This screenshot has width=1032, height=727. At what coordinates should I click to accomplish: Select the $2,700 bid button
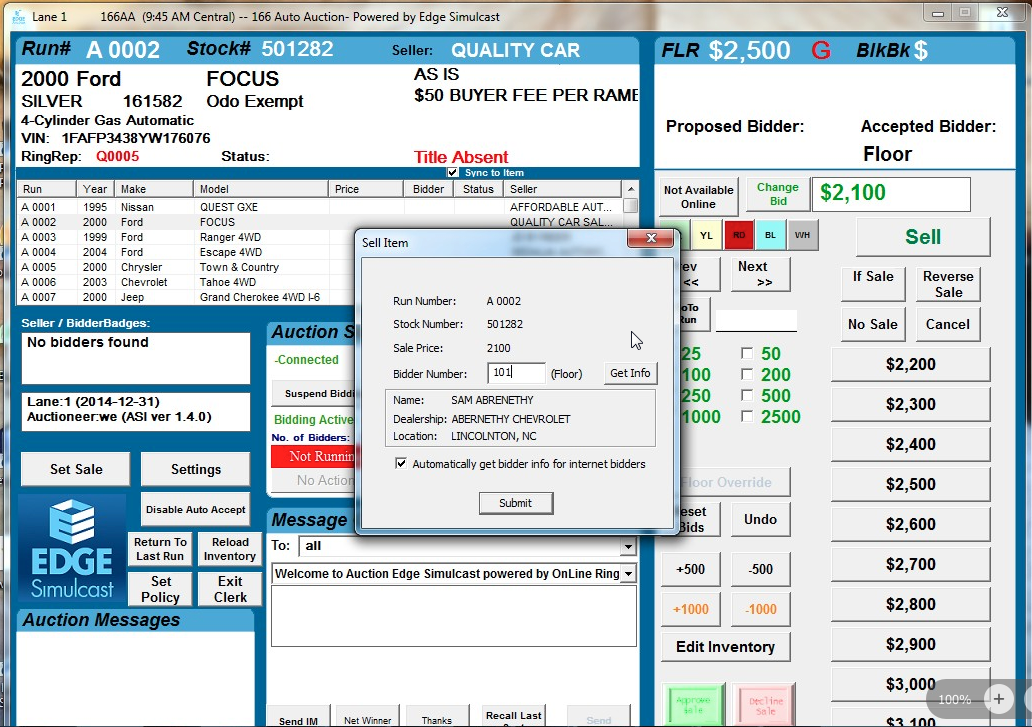(x=910, y=564)
